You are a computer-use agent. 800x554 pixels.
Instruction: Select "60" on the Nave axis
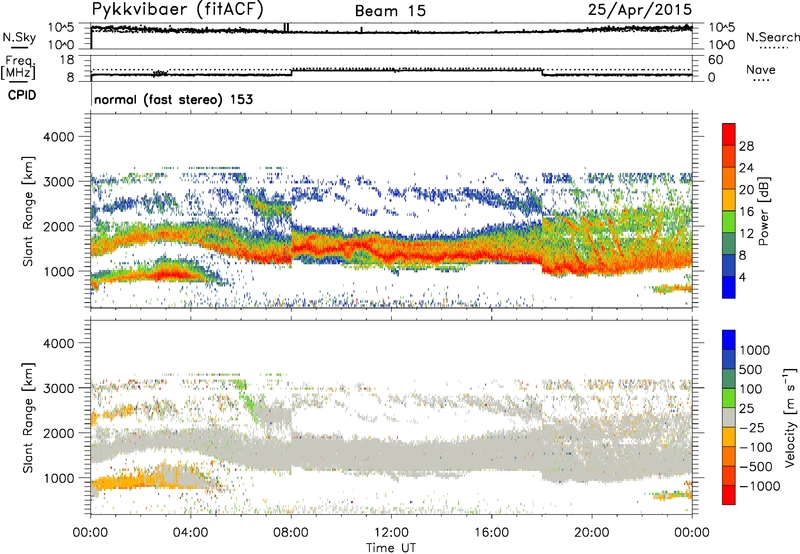pyautogui.click(x=715, y=60)
